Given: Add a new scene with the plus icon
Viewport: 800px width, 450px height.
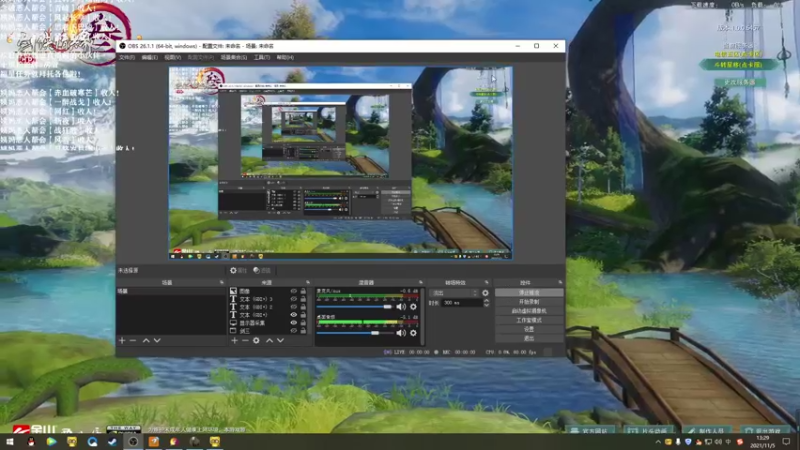Looking at the screenshot, I should pos(122,340).
